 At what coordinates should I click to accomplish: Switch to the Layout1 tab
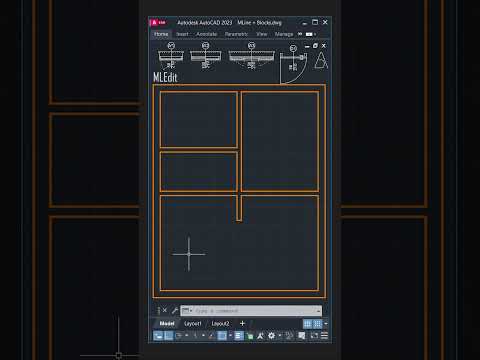click(193, 323)
